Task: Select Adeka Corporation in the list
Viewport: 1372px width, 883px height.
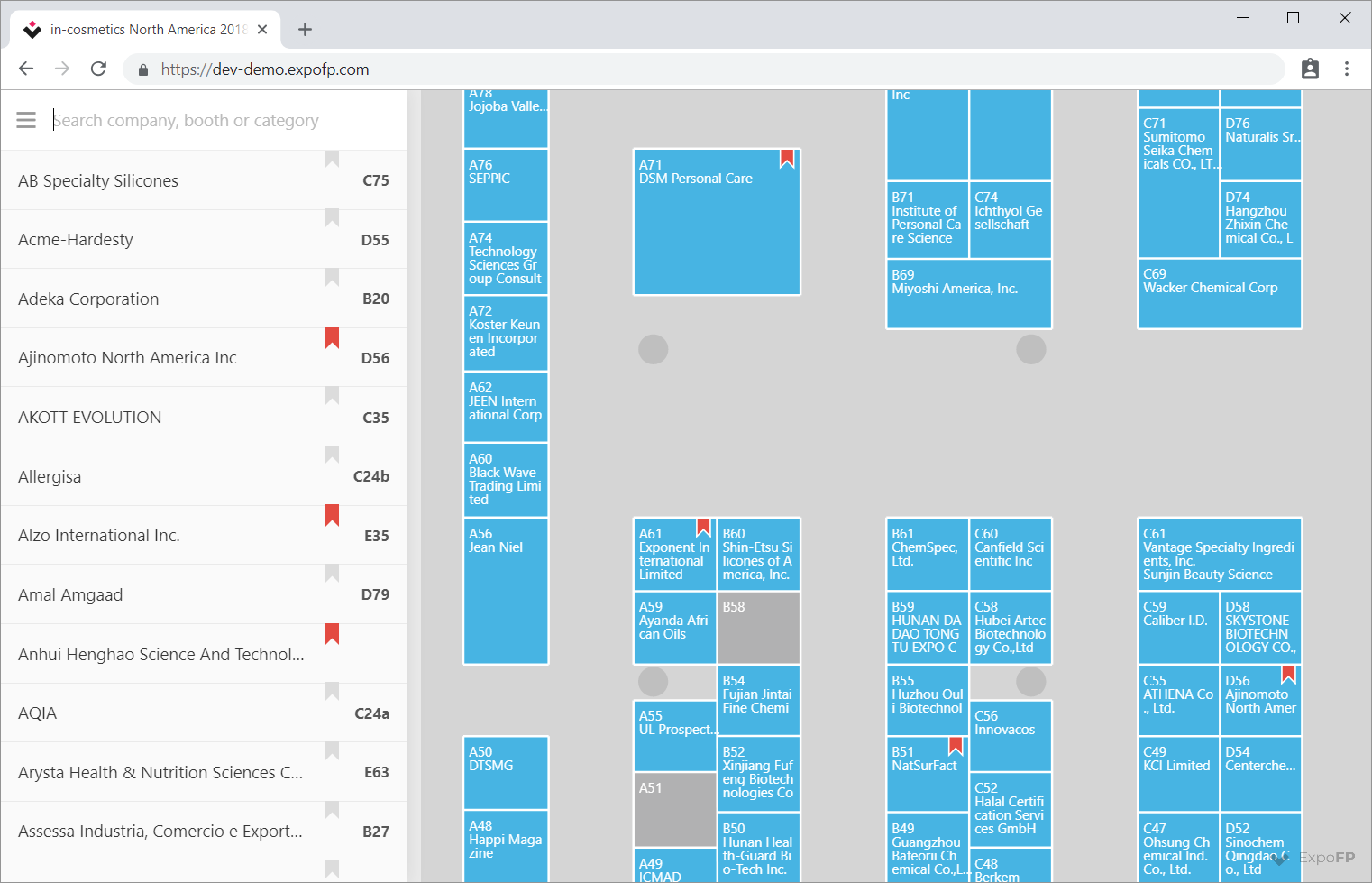Action: point(204,299)
